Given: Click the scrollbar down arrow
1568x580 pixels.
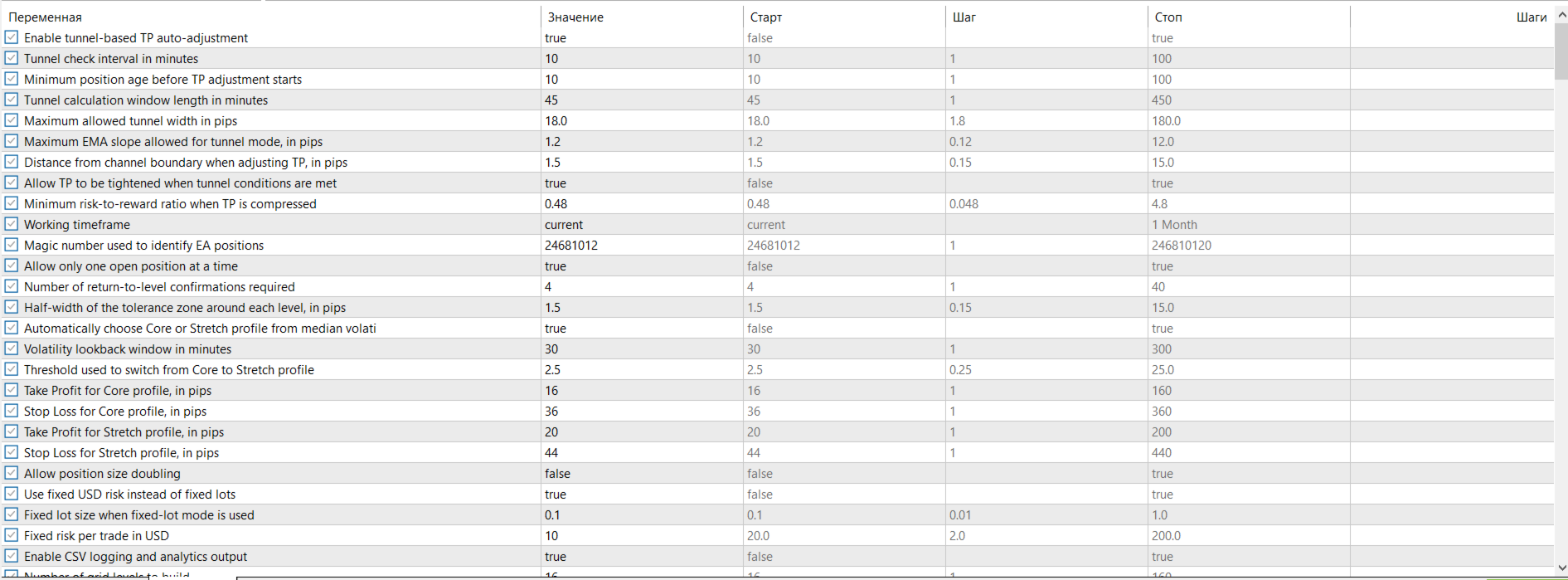Looking at the screenshot, I should coord(1561,567).
